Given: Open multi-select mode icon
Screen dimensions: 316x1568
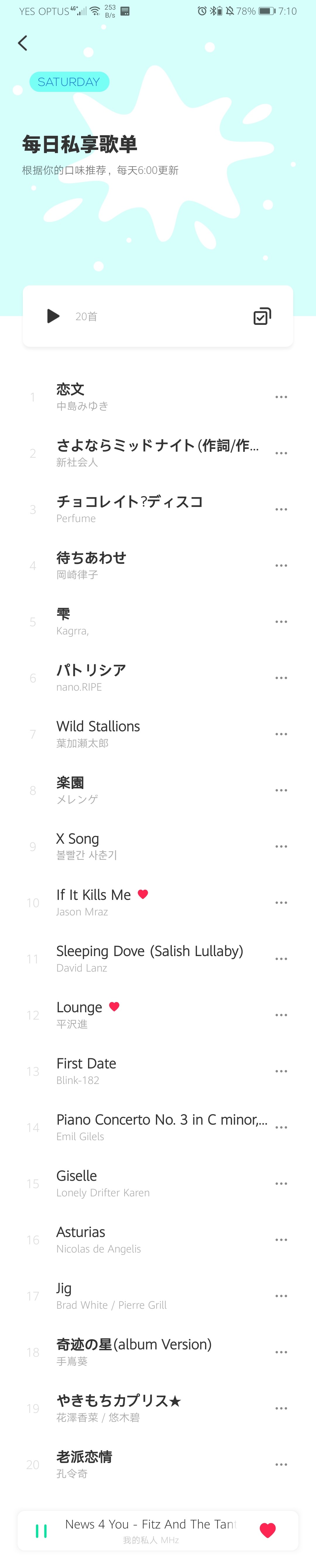Looking at the screenshot, I should 262,316.
